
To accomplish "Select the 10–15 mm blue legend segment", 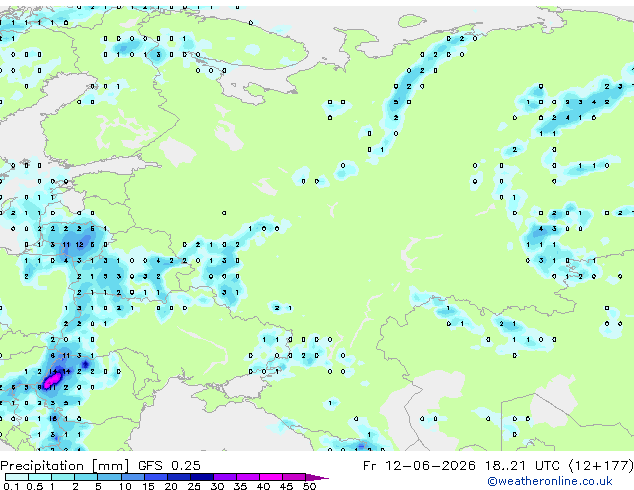I will (132, 477).
